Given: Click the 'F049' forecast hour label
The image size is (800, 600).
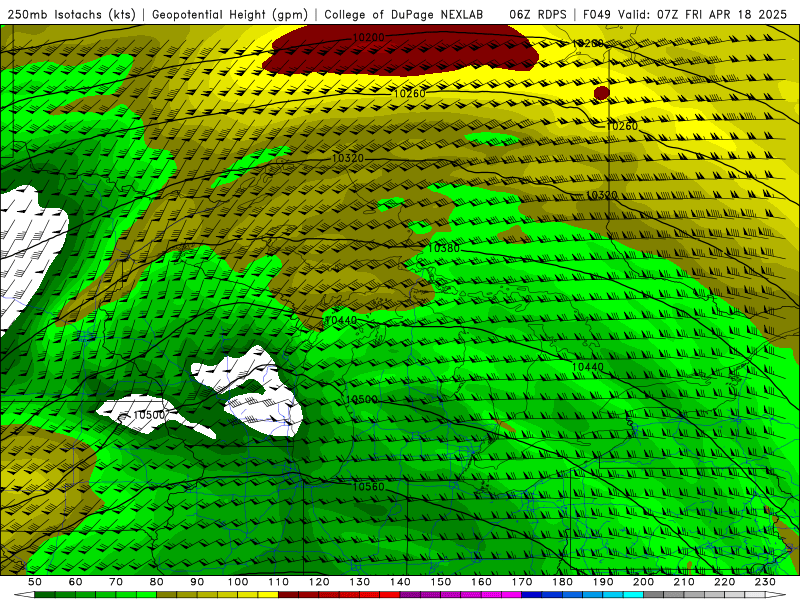Looking at the screenshot, I should click(x=597, y=15).
